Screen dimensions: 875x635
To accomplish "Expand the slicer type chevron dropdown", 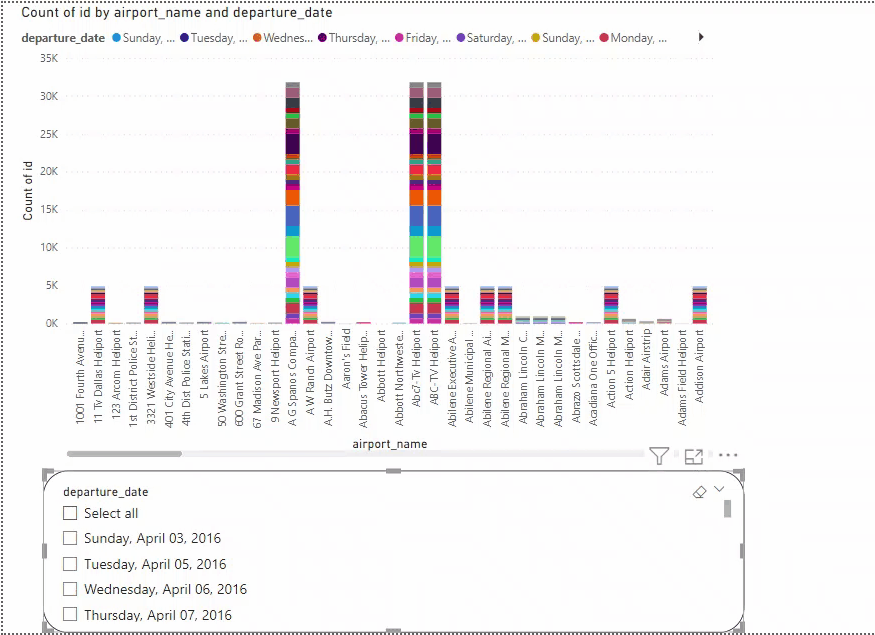I will point(719,490).
